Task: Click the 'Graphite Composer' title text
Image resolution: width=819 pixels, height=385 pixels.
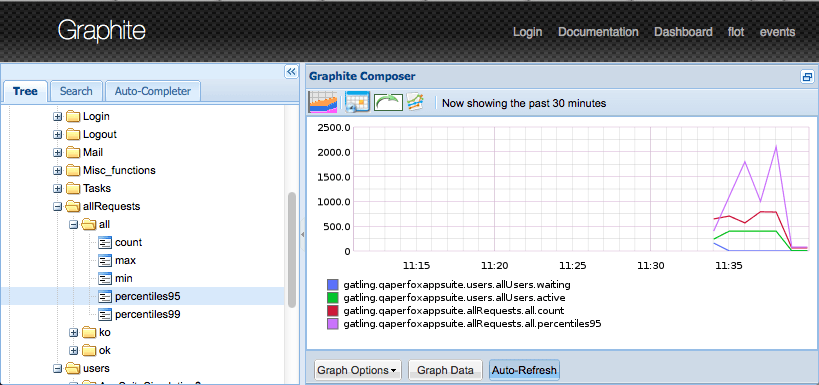Action: (362, 76)
